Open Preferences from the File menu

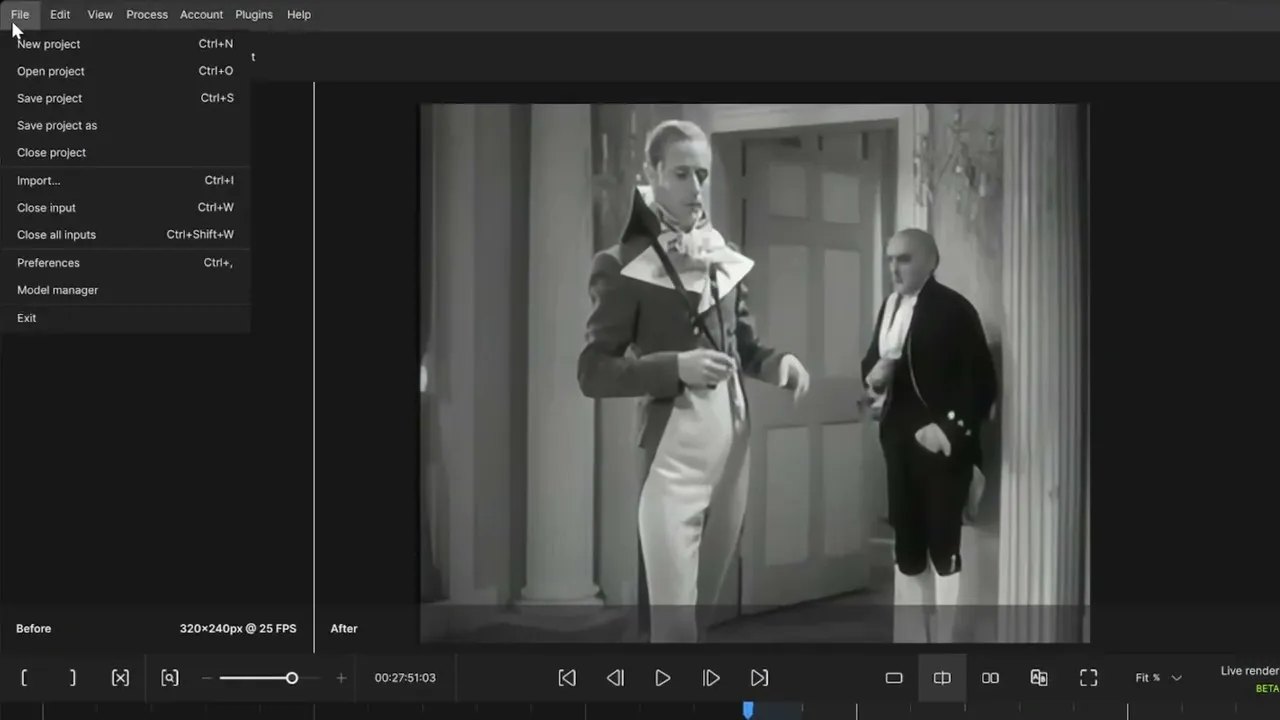point(125,262)
